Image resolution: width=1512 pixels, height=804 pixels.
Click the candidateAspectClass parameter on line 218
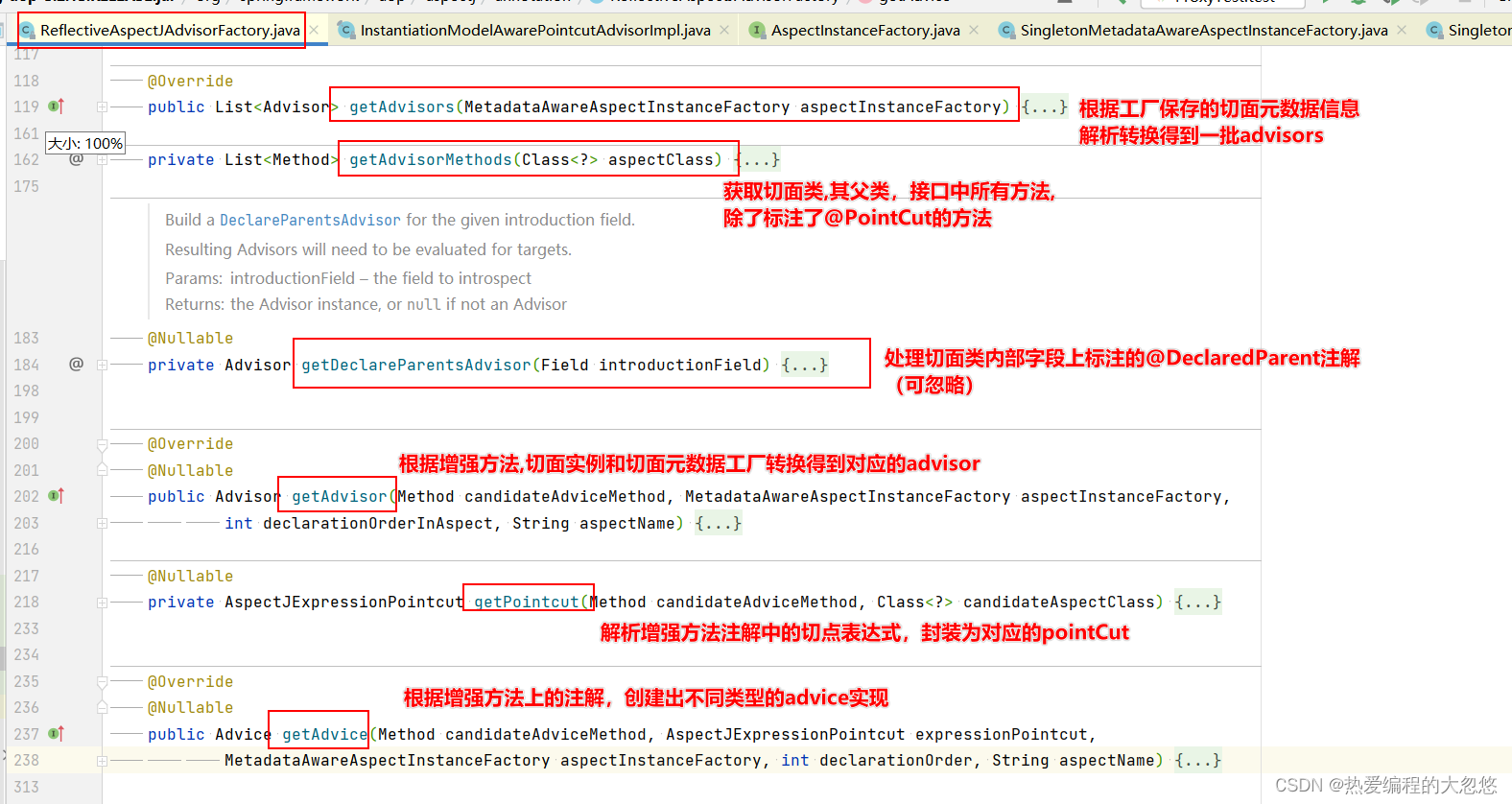click(1059, 603)
